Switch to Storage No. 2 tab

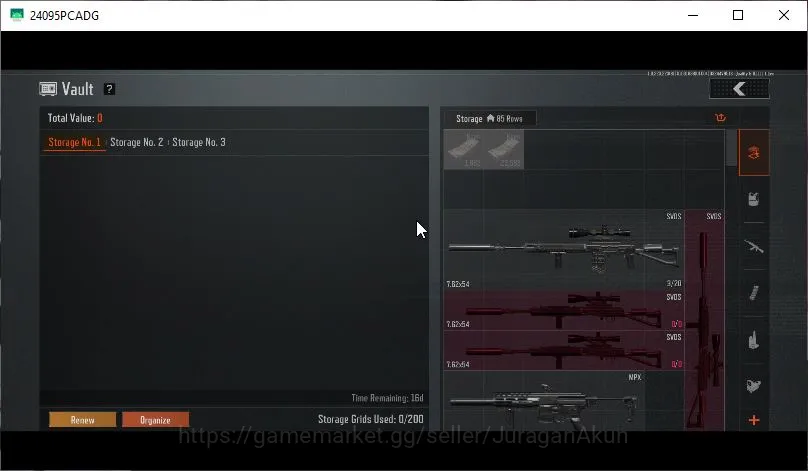pyautogui.click(x=137, y=142)
